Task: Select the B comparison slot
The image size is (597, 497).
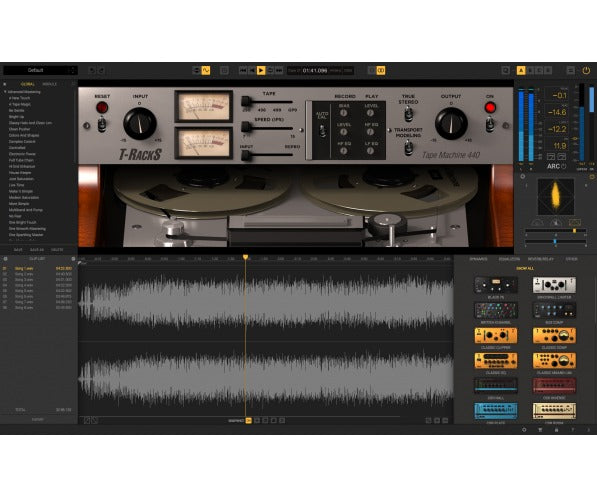Action: pos(530,70)
